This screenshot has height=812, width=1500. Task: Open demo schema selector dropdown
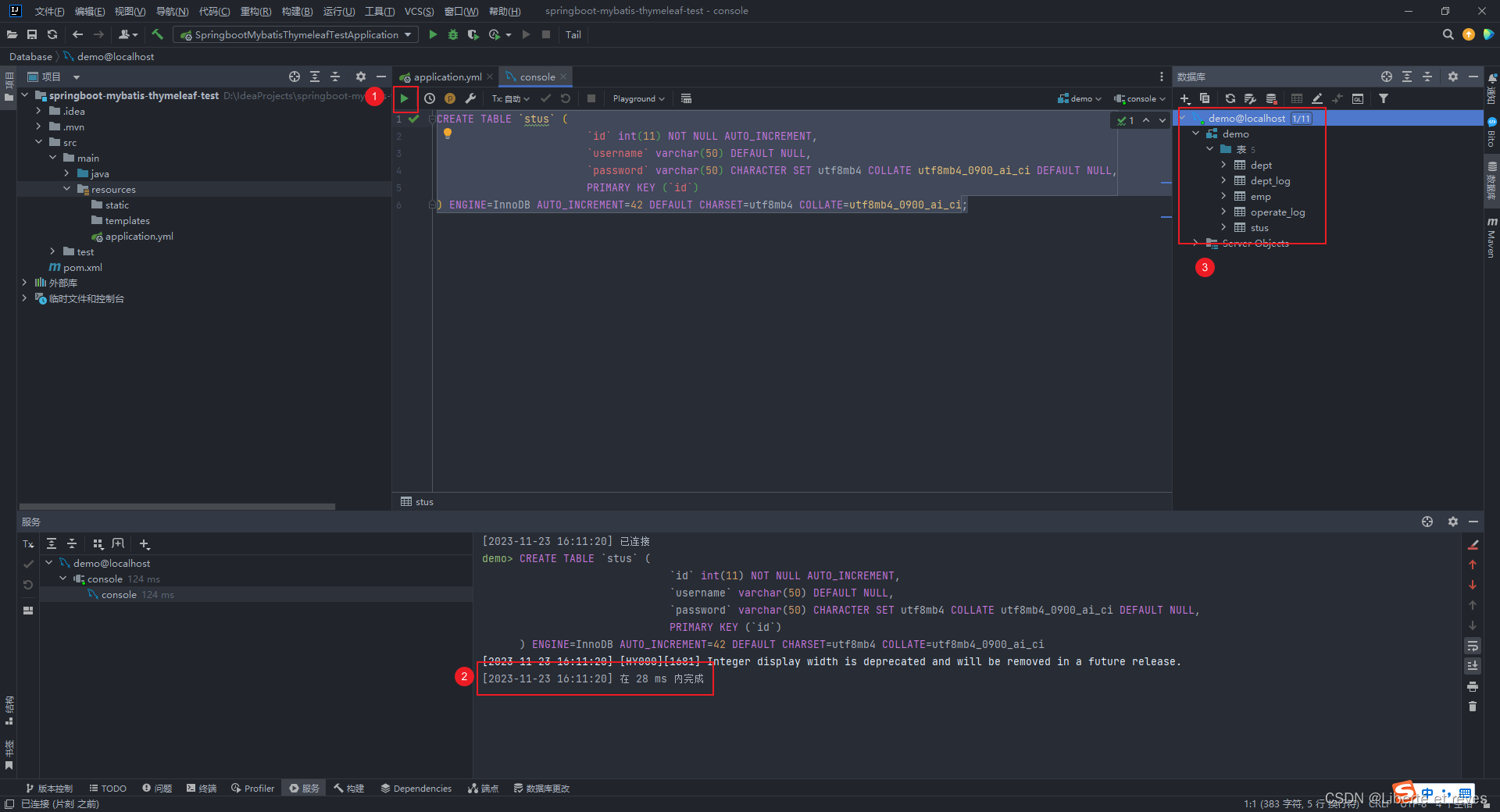(1080, 98)
